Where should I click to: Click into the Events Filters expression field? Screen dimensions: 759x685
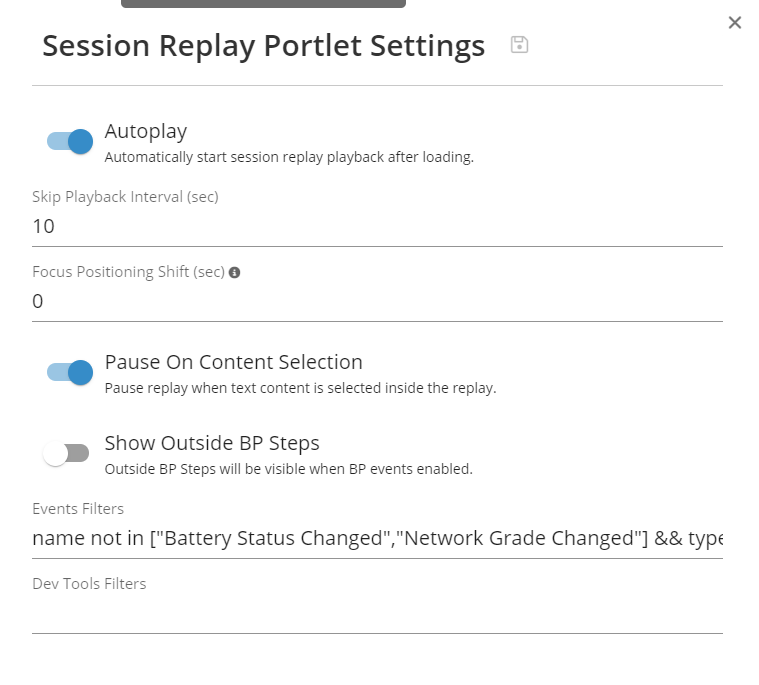377,539
